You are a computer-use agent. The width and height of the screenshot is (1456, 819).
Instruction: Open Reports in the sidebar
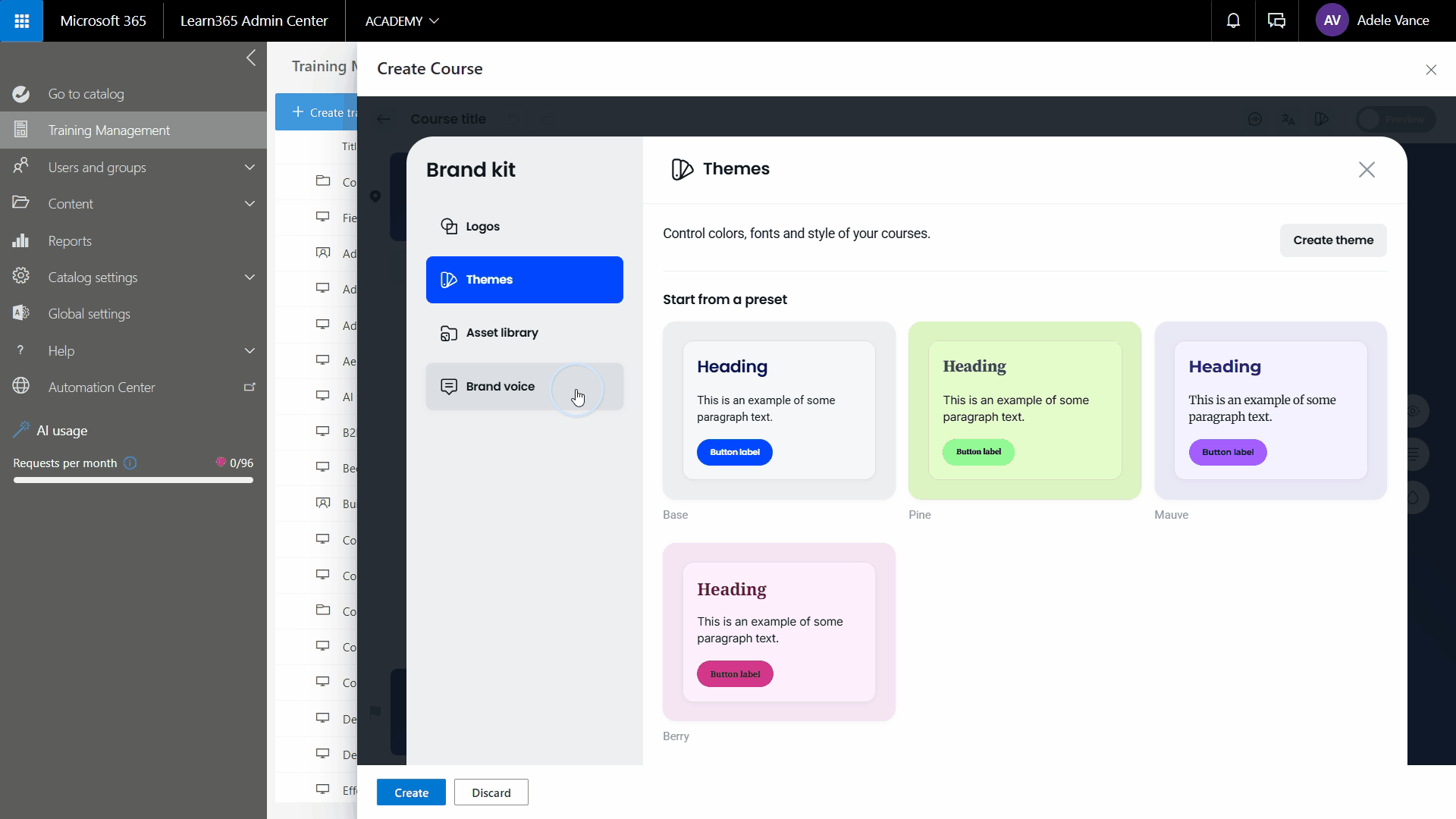coord(133,240)
